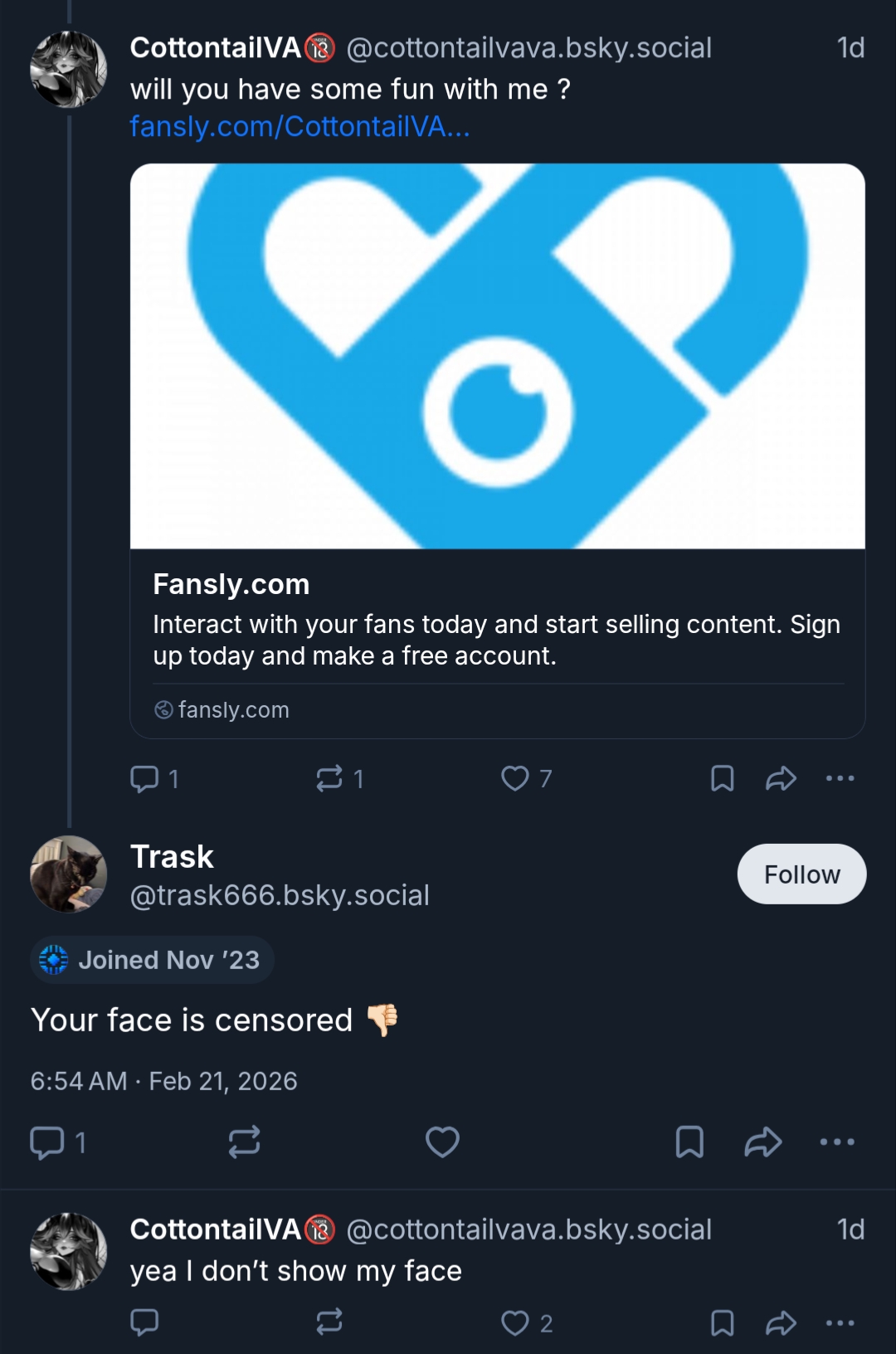Reply to "yea I don't show my face"

[145, 1323]
